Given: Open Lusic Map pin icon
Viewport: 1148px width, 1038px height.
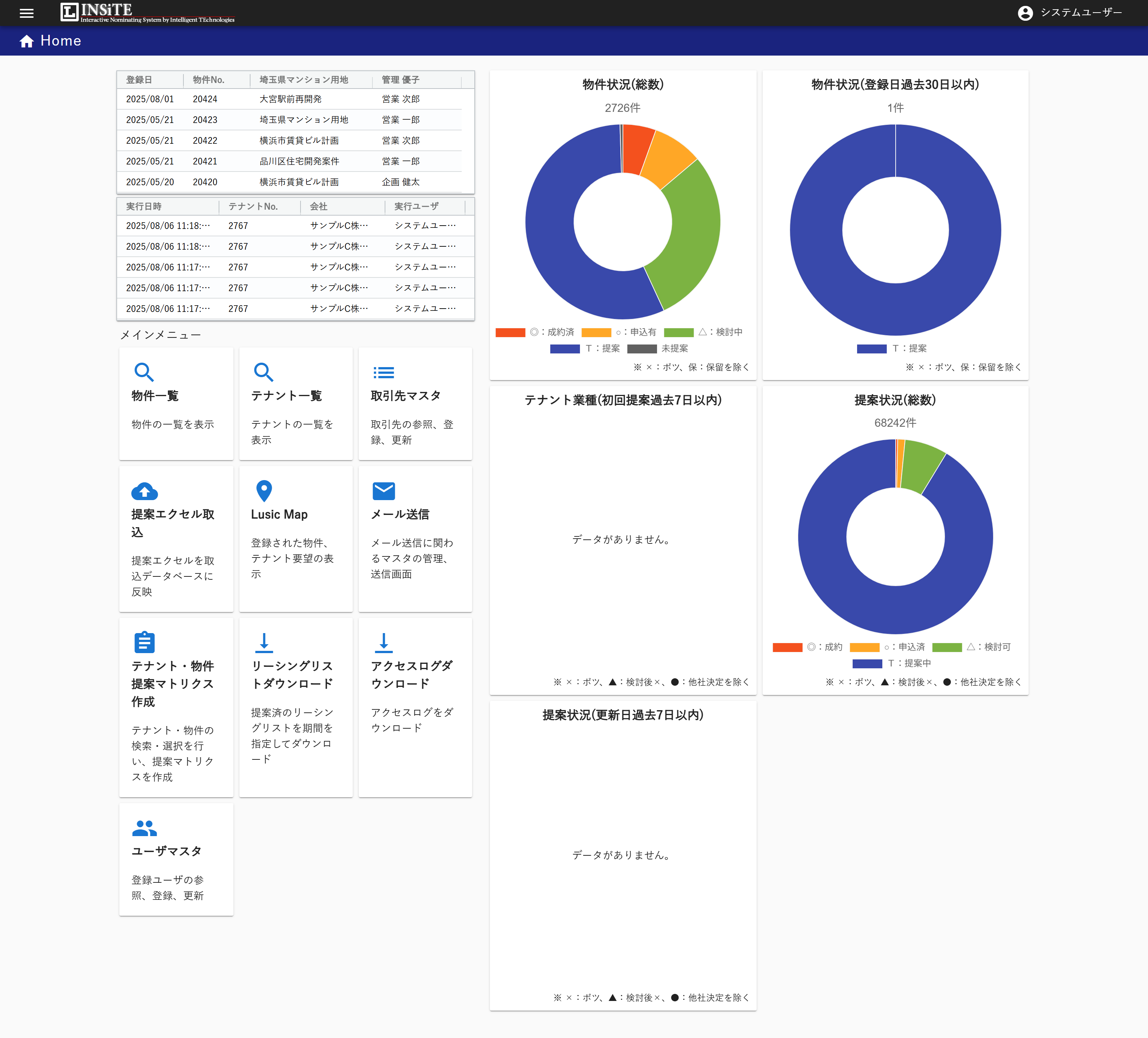Looking at the screenshot, I should click(263, 491).
